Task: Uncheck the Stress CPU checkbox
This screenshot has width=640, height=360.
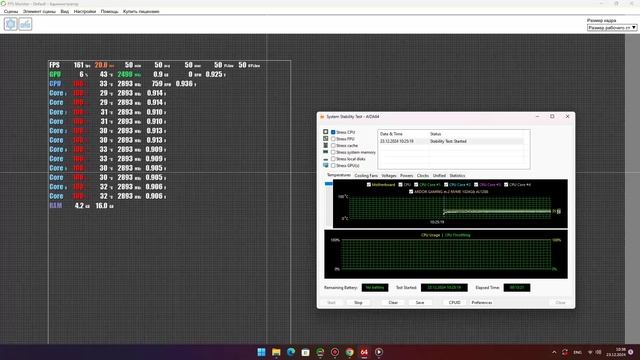Action: point(333,132)
